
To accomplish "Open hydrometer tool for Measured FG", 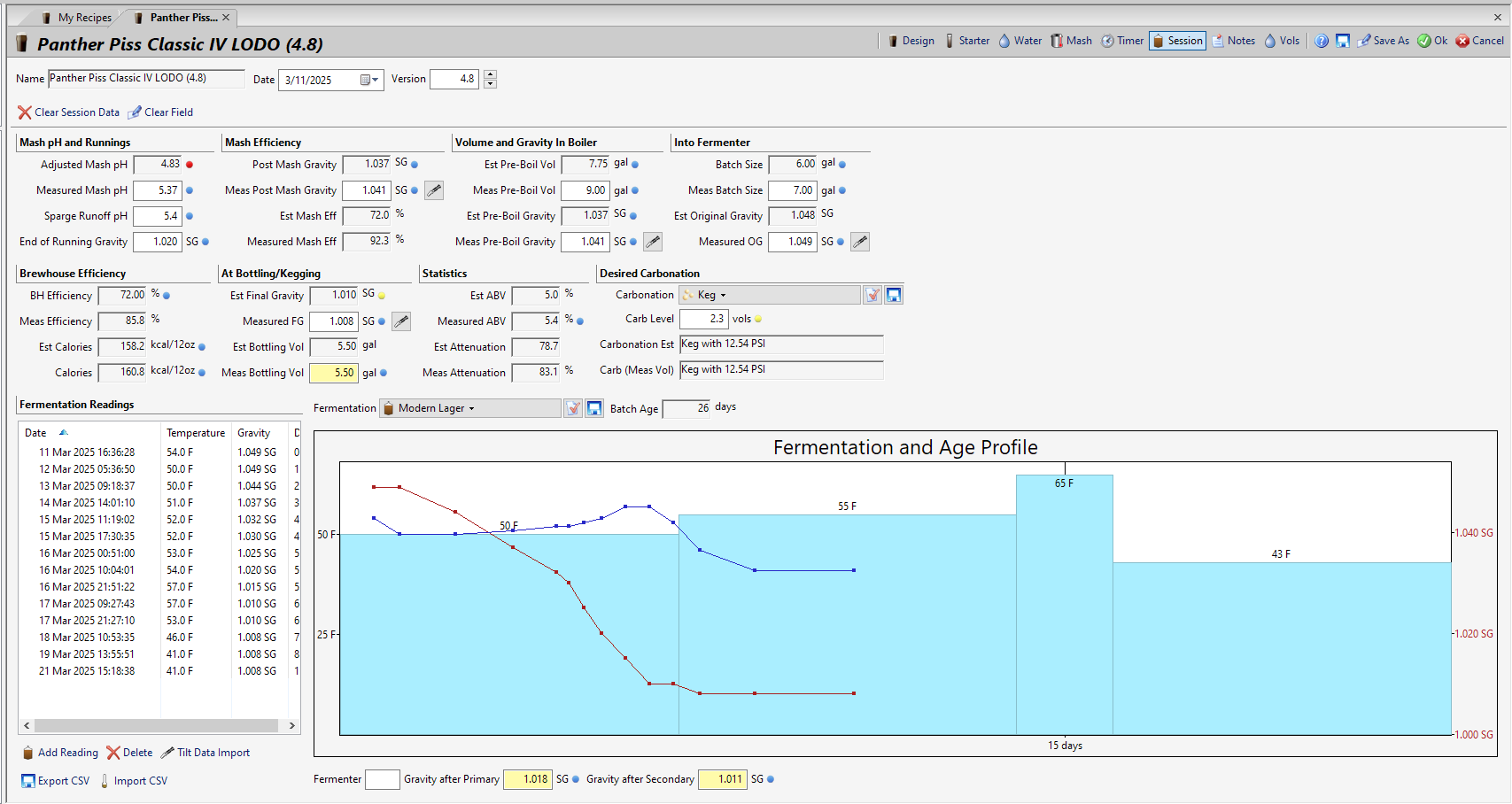I will point(401,321).
